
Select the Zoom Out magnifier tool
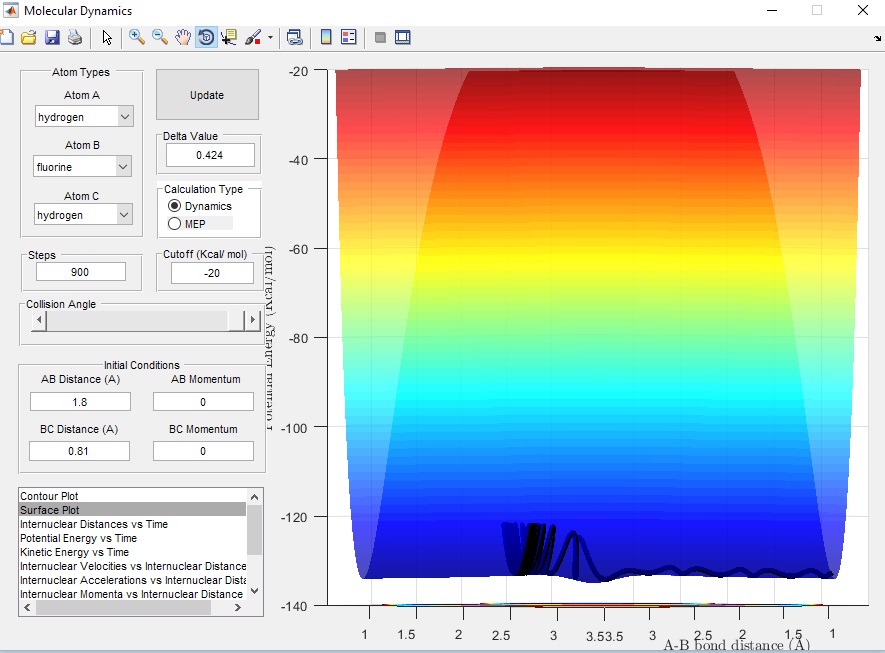click(160, 38)
